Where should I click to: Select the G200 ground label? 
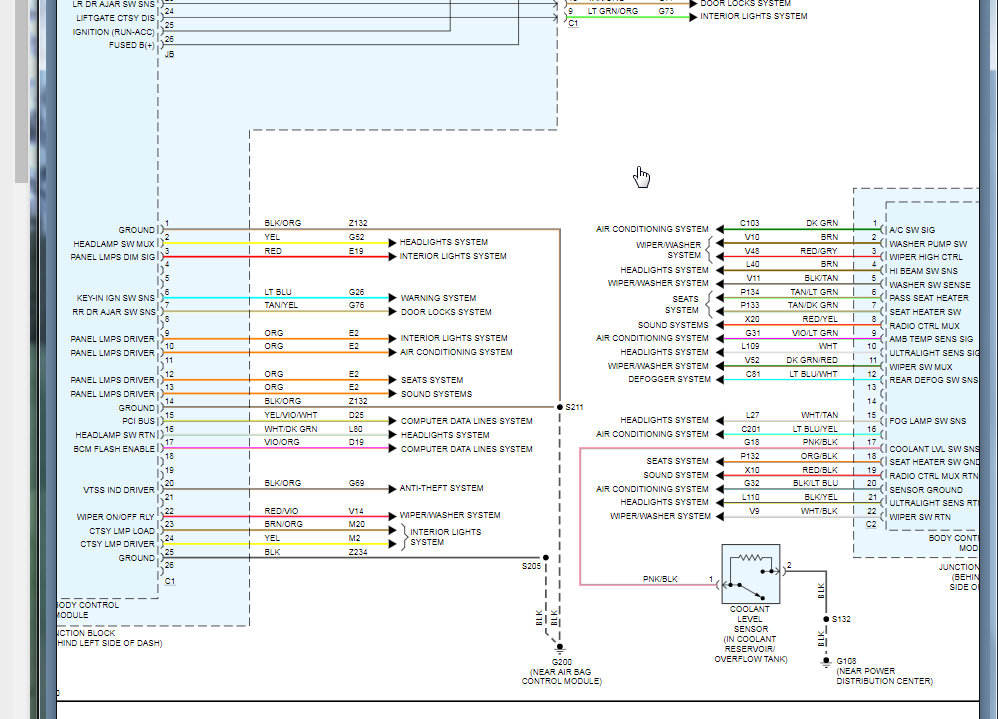[561, 662]
